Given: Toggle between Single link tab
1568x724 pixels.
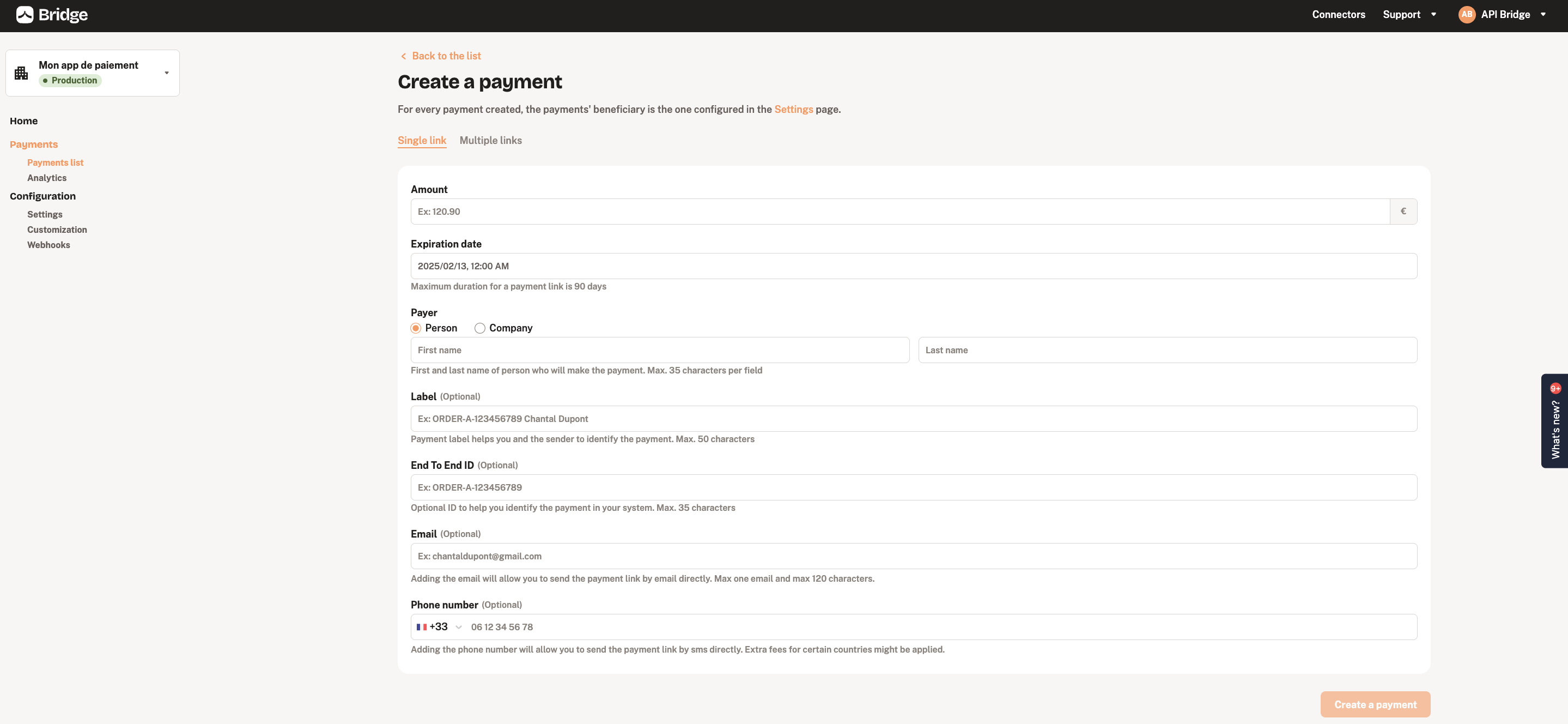Looking at the screenshot, I should pos(421,140).
